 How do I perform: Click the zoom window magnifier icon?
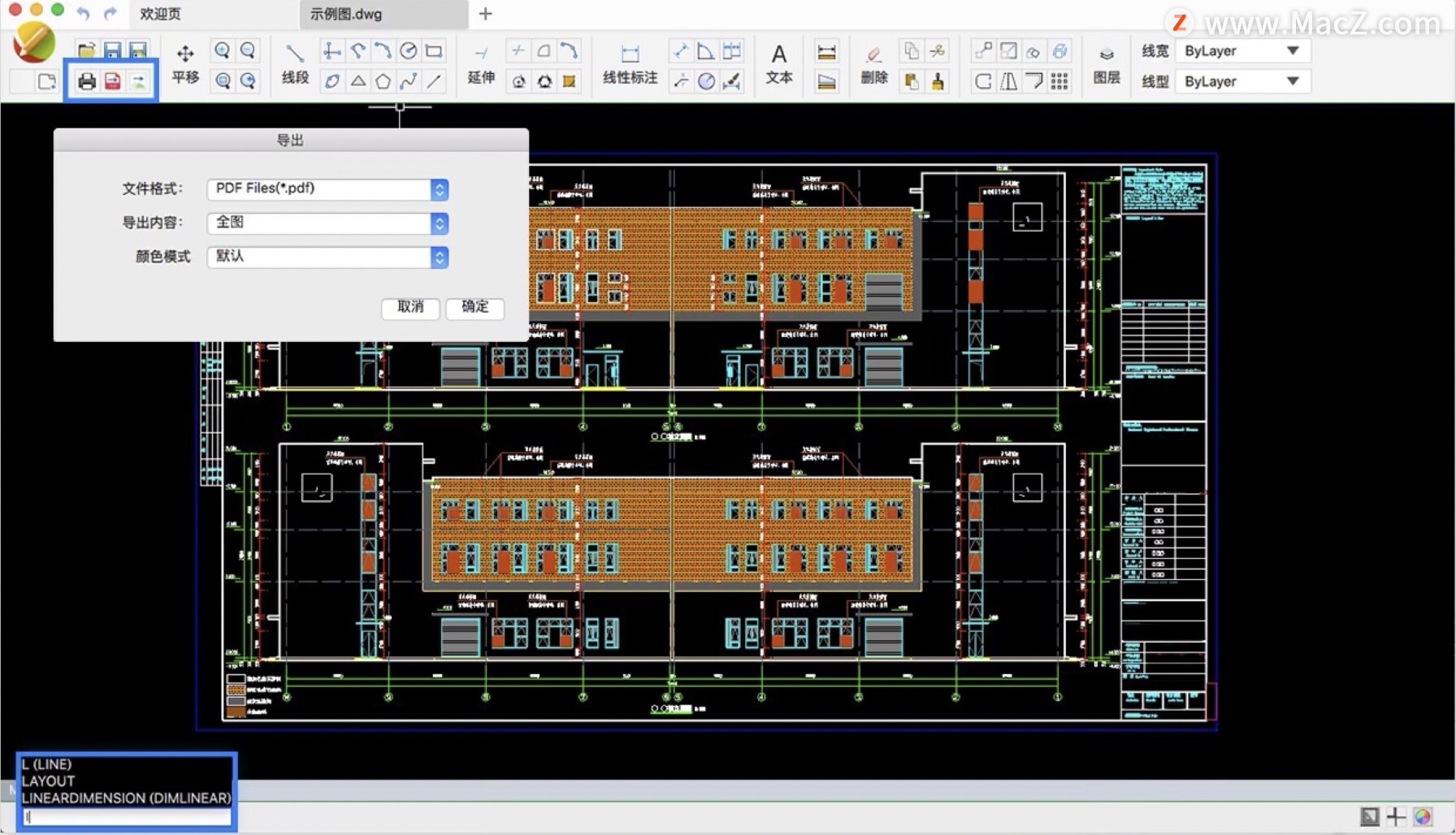pos(222,80)
